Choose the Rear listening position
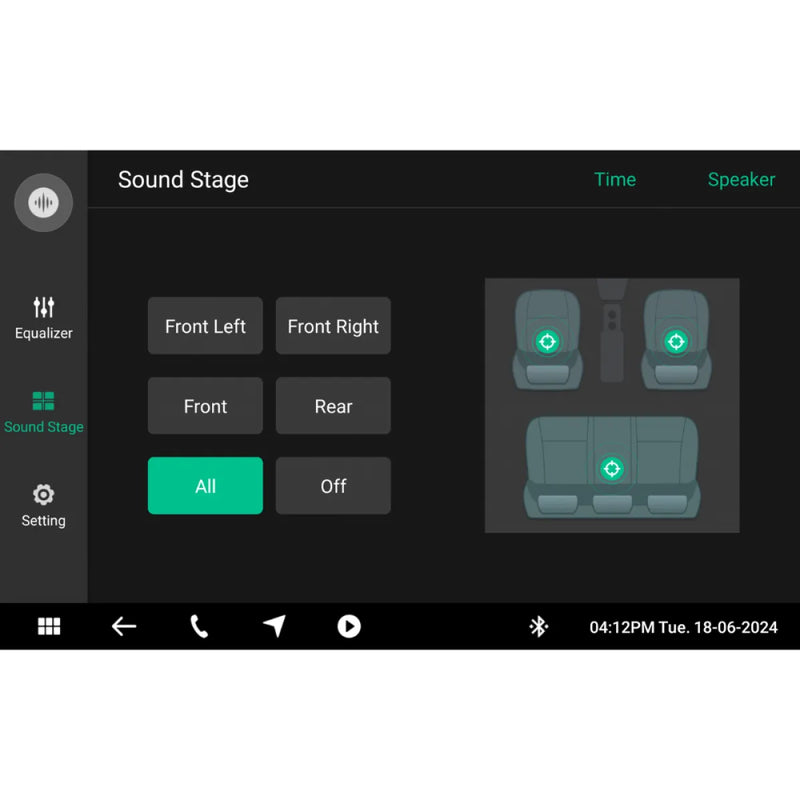This screenshot has width=800, height=800. tap(333, 406)
